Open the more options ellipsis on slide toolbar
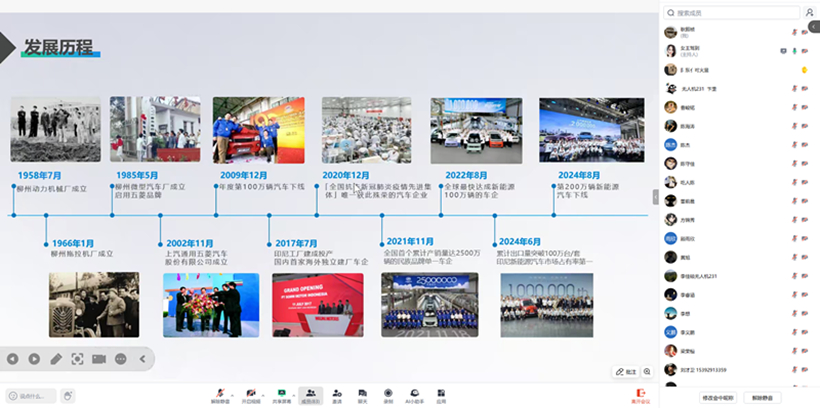 coord(121,359)
